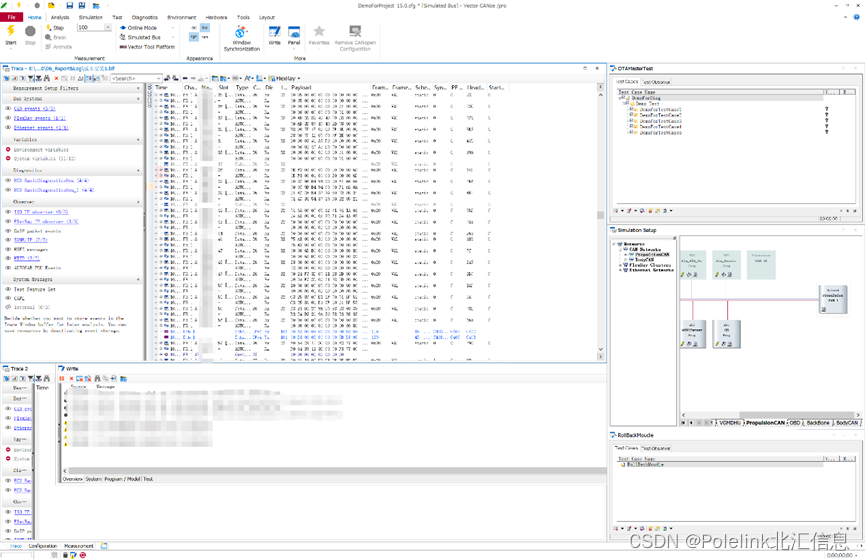Switch to the Simulation ribbon tab
This screenshot has height=560, width=865.
[90, 17]
